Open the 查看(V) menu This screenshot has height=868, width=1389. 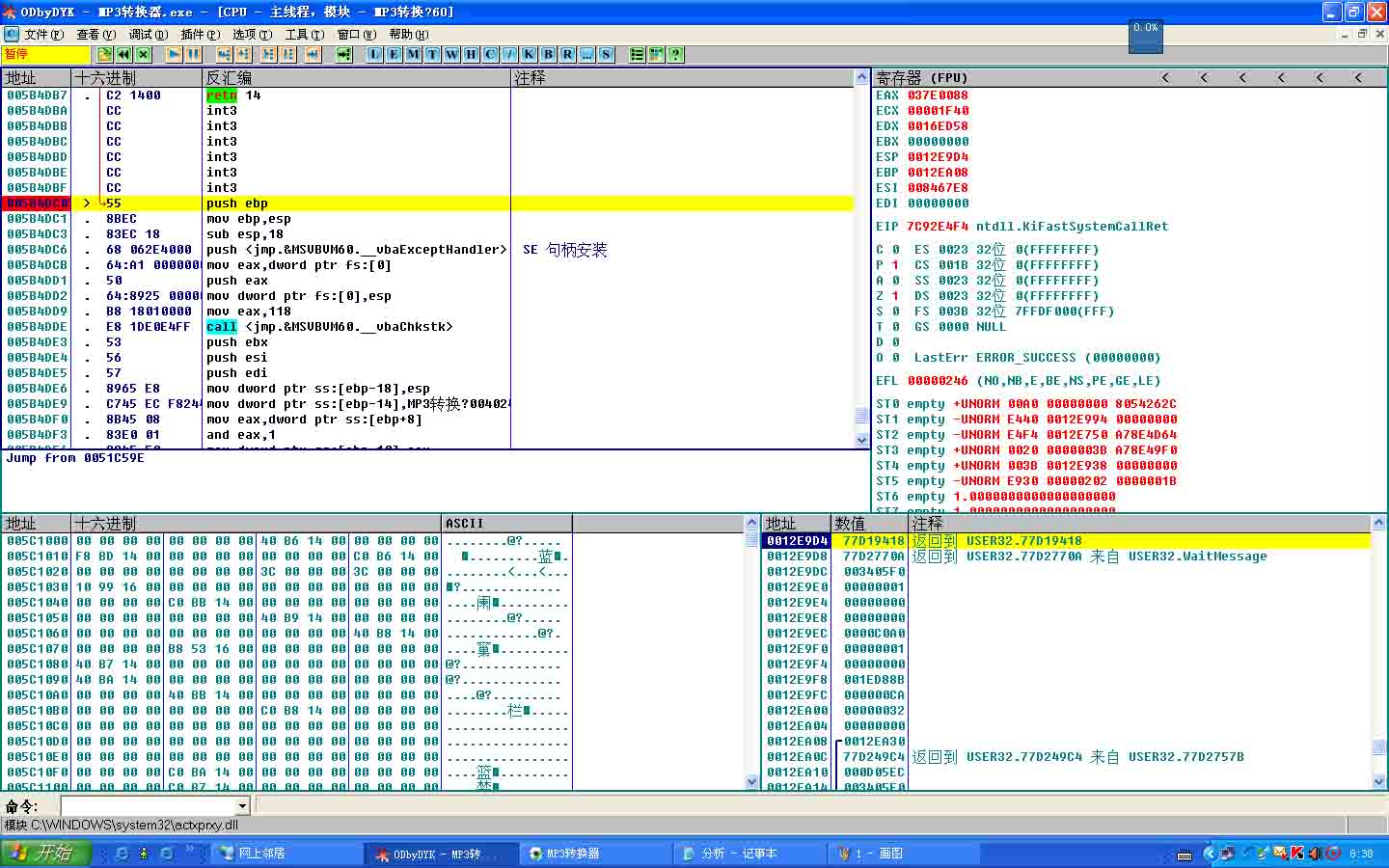pos(95,35)
